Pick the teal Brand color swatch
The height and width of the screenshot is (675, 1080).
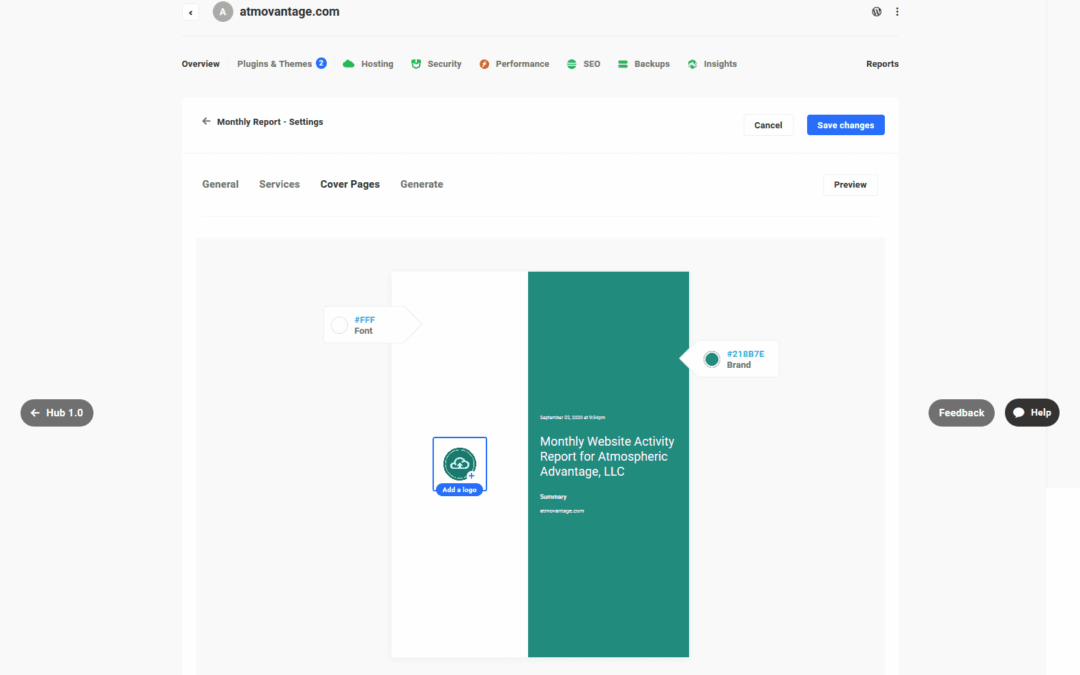[x=712, y=359]
